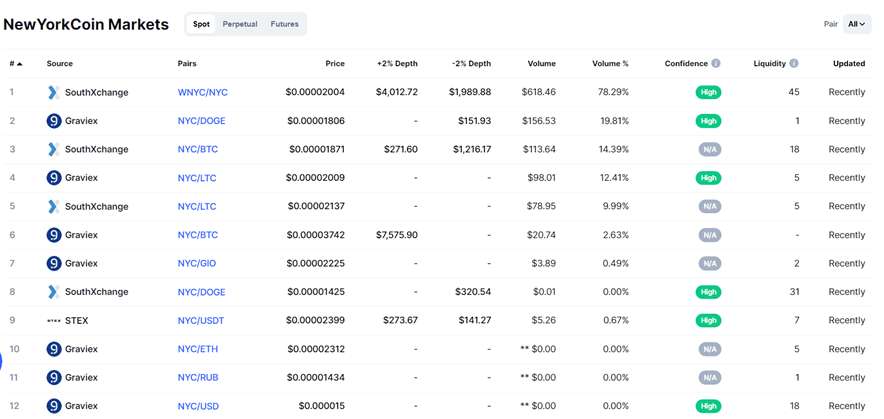Open the WNYC/NYC pair link
Image resolution: width=884 pixels, height=419 pixels.
click(203, 93)
